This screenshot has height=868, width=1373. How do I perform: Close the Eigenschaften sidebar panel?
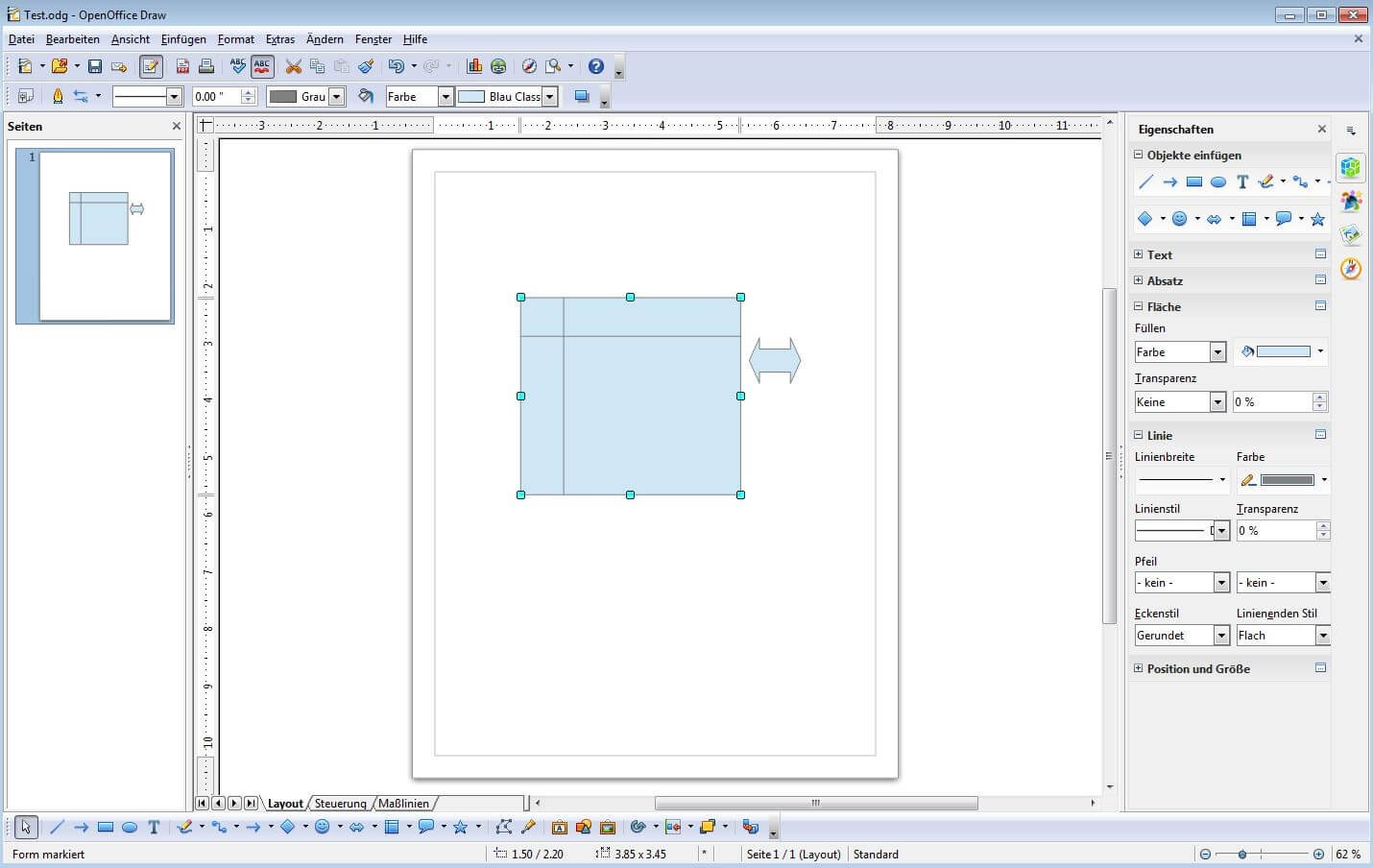[1322, 129]
